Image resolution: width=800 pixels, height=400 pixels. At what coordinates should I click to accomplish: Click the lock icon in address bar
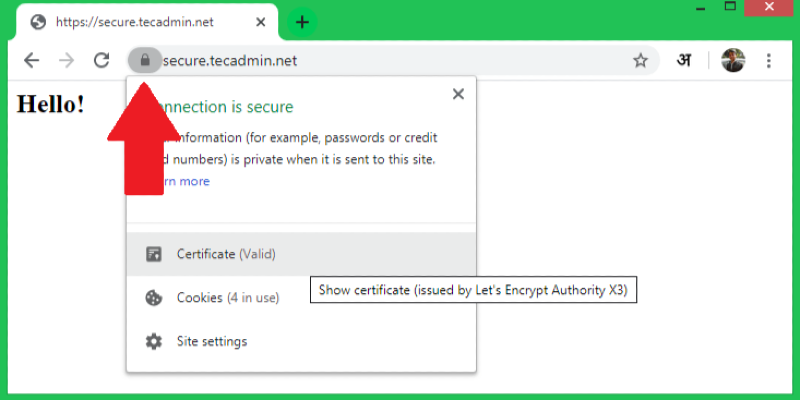[x=145, y=60]
